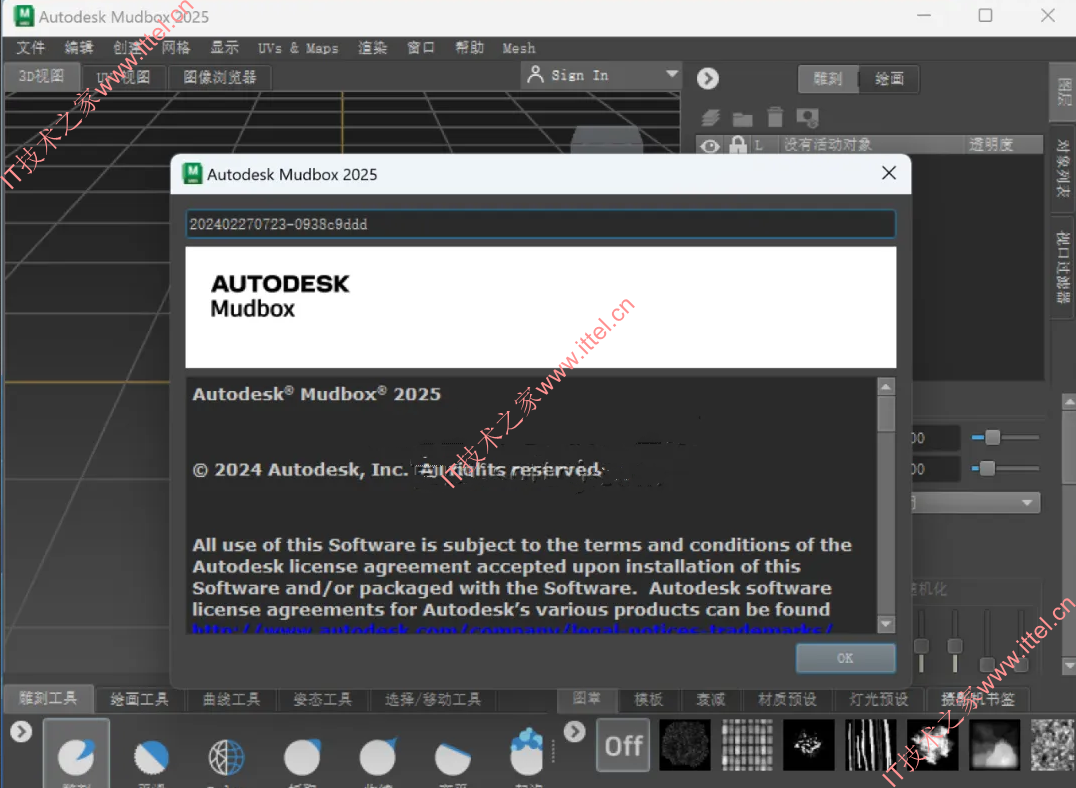
Task: Open the 对象列表 vertical side tab
Action: [1062, 167]
